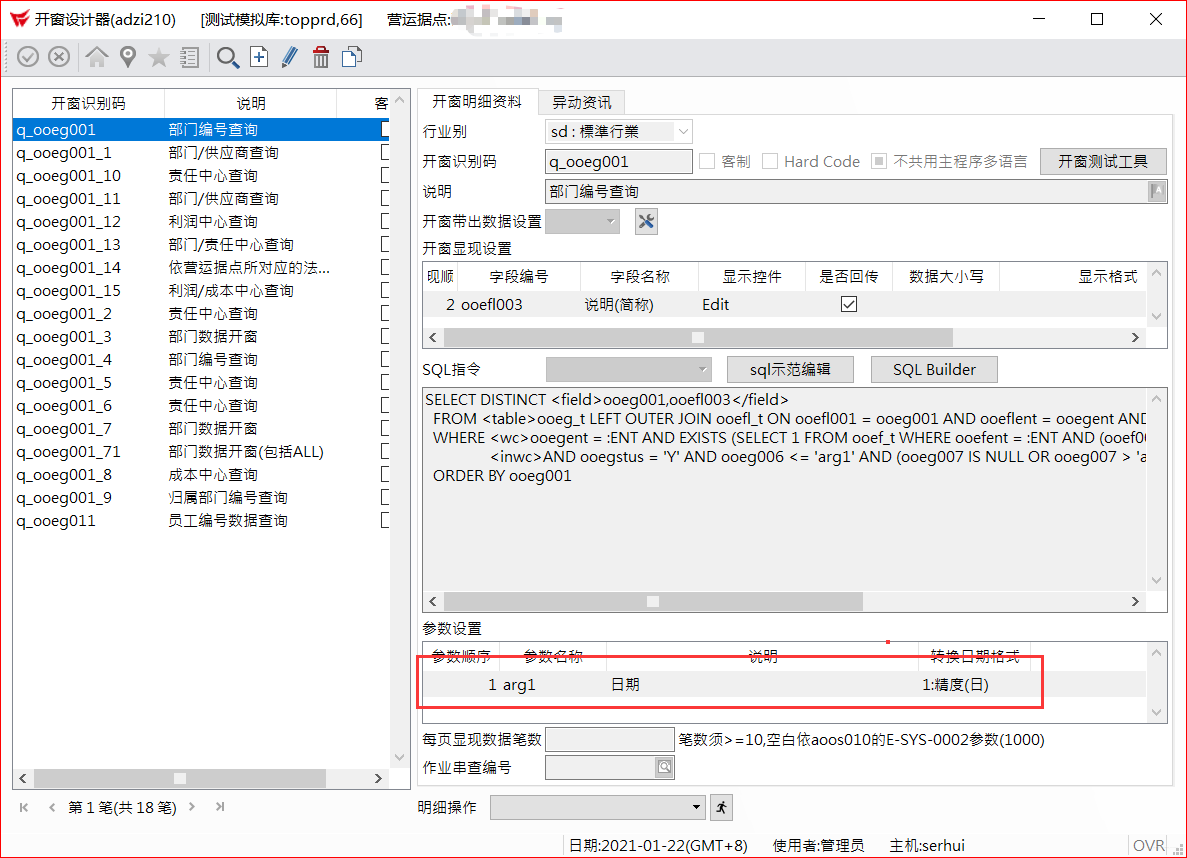Click the location pin toolbar icon
Screen dimensions: 1187x858
[x=128, y=57]
